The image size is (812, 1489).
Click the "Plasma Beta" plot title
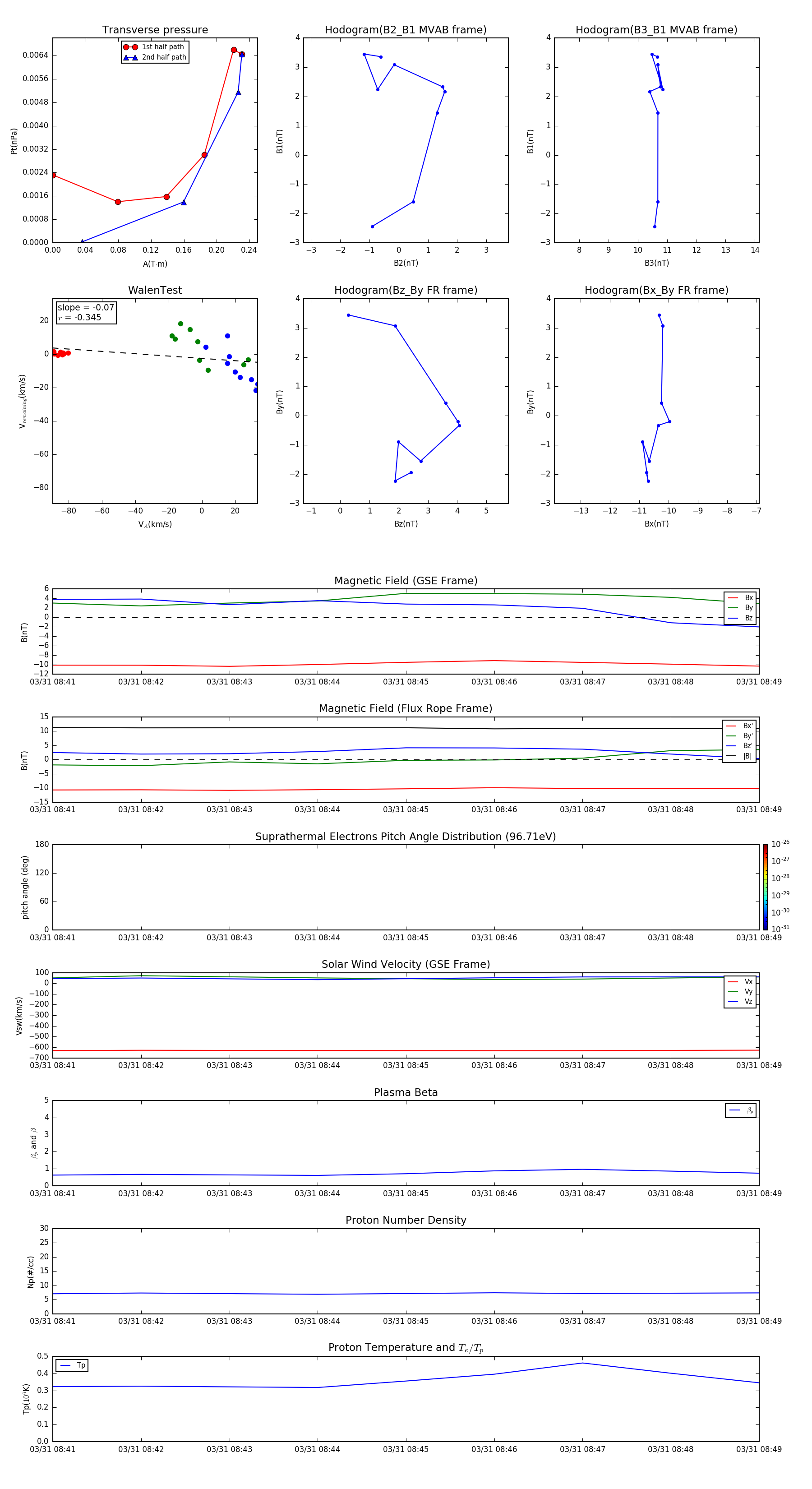[x=406, y=1092]
